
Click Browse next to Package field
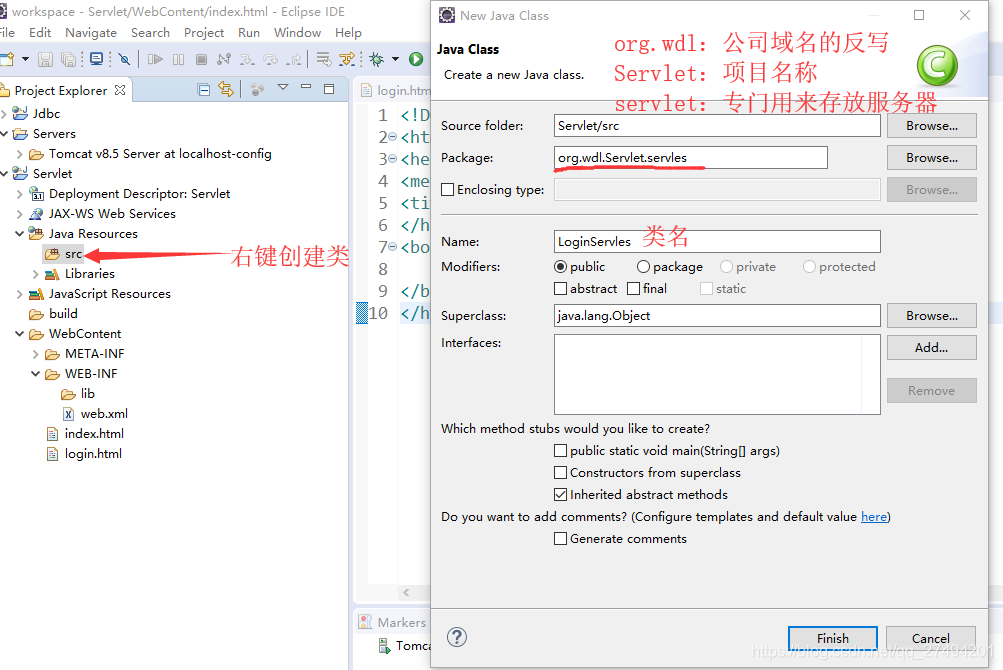931,157
